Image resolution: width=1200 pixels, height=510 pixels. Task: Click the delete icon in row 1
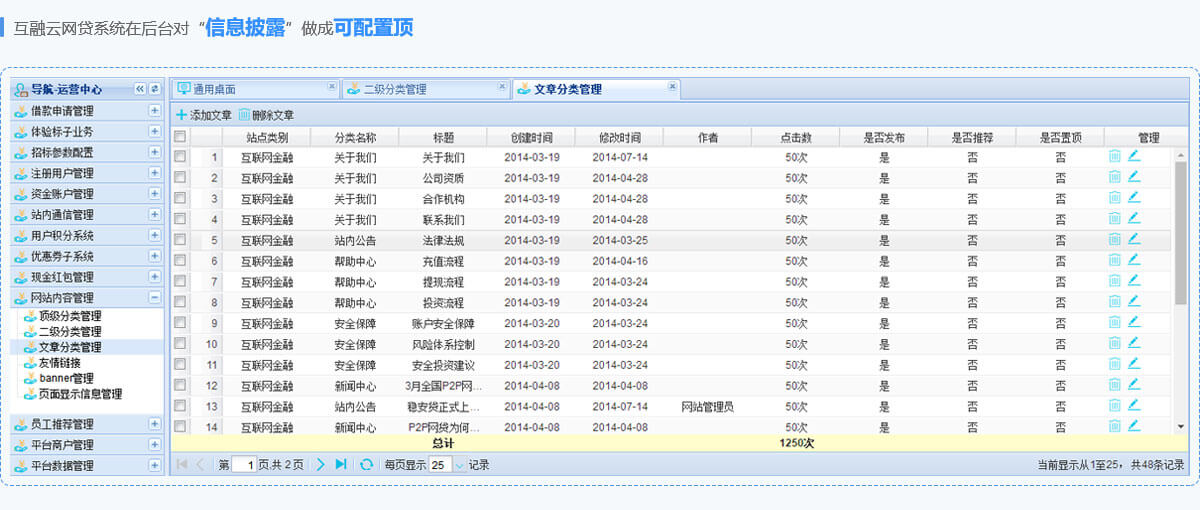[x=1114, y=156]
